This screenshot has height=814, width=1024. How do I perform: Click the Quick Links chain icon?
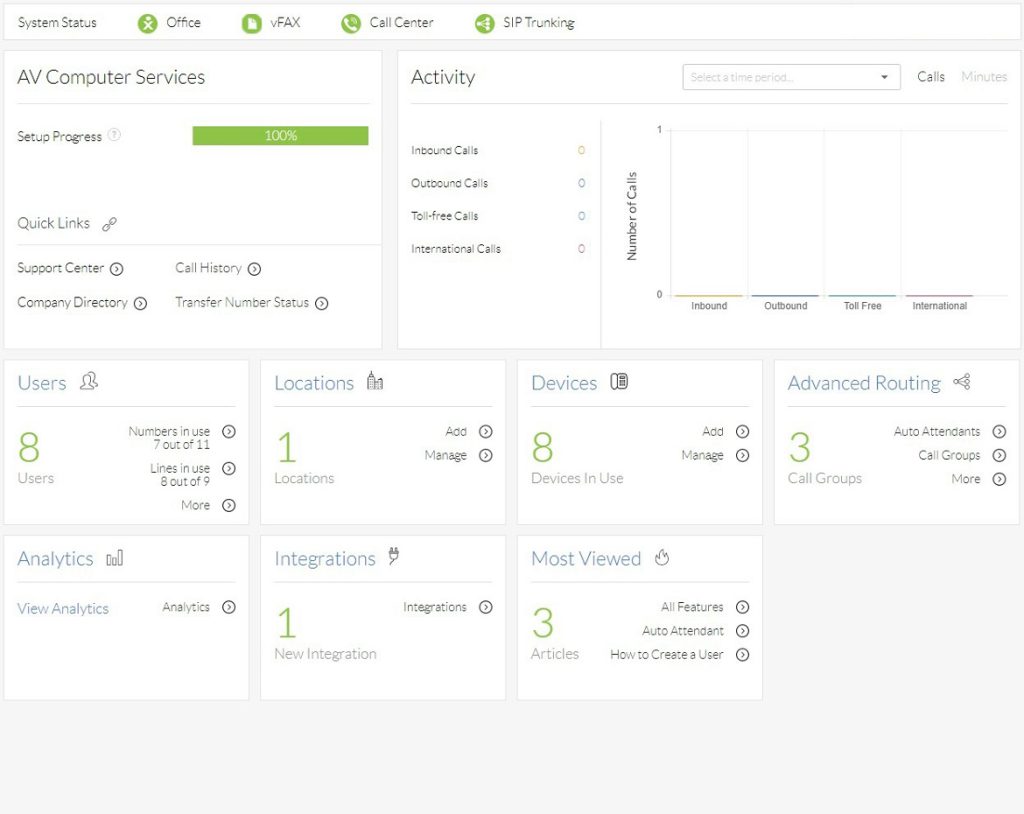(109, 224)
